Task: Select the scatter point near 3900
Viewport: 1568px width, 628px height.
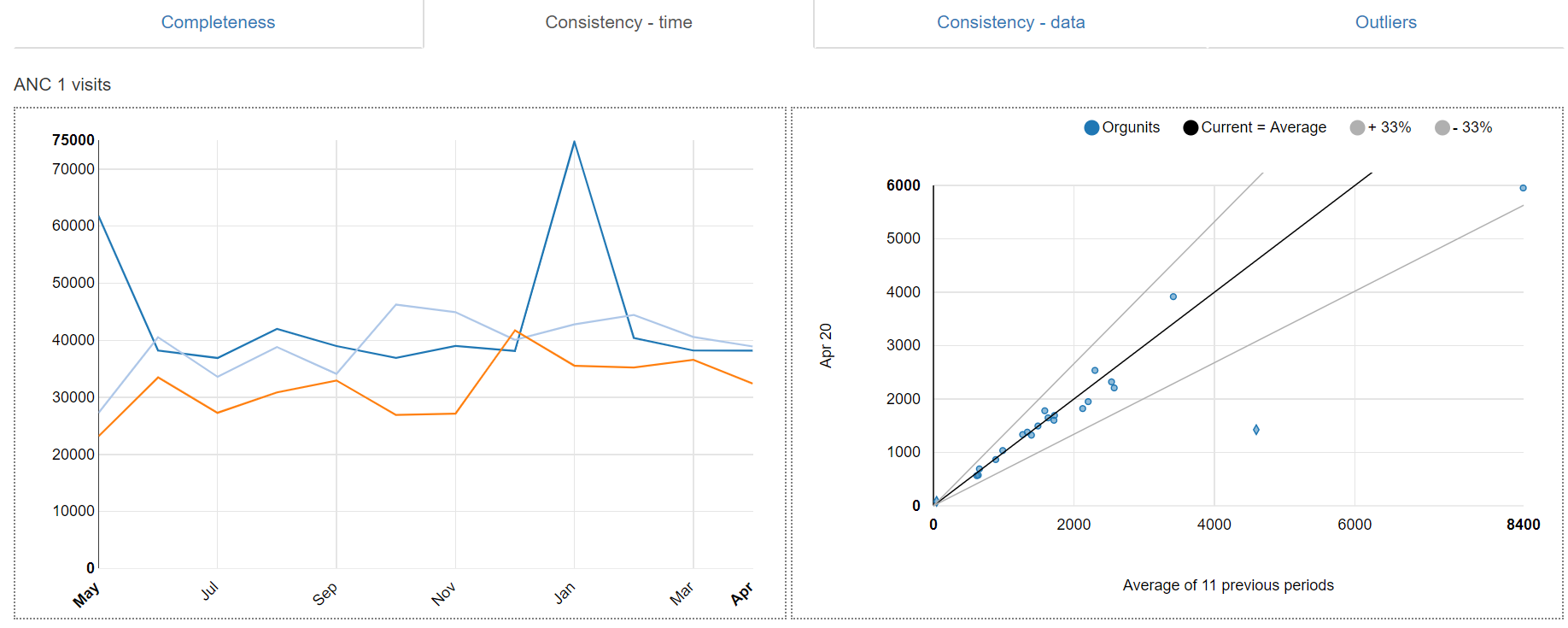Action: tap(1173, 296)
